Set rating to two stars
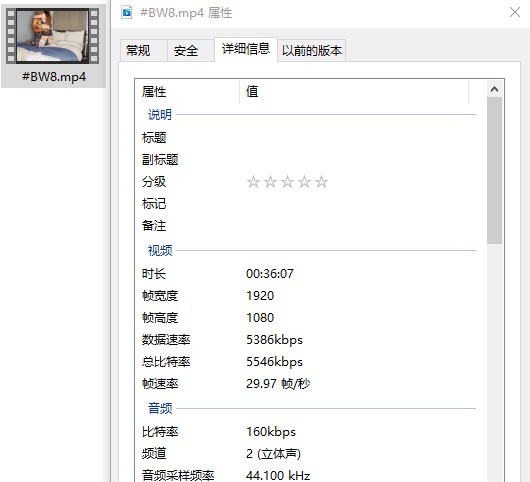Image resolution: width=530 pixels, height=482 pixels. 270,182
